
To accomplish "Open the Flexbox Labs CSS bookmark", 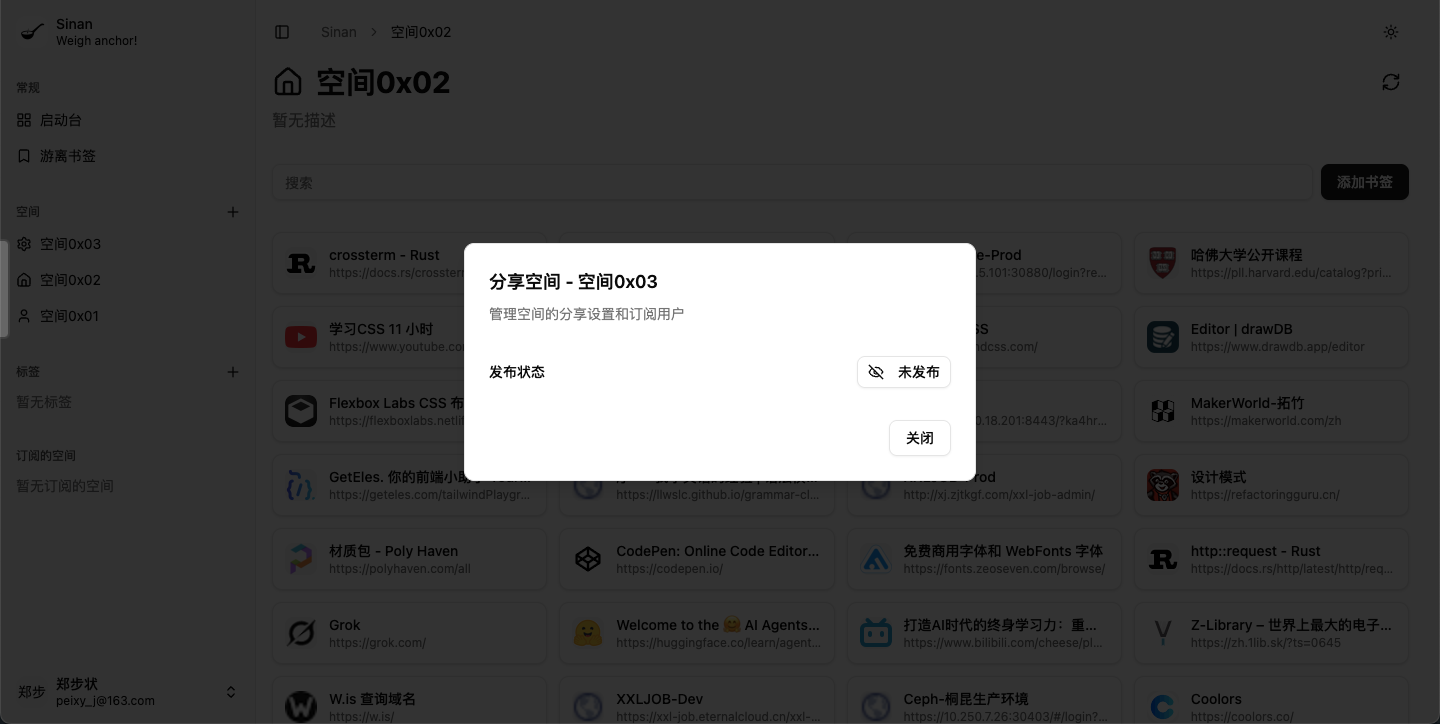I will tap(410, 411).
